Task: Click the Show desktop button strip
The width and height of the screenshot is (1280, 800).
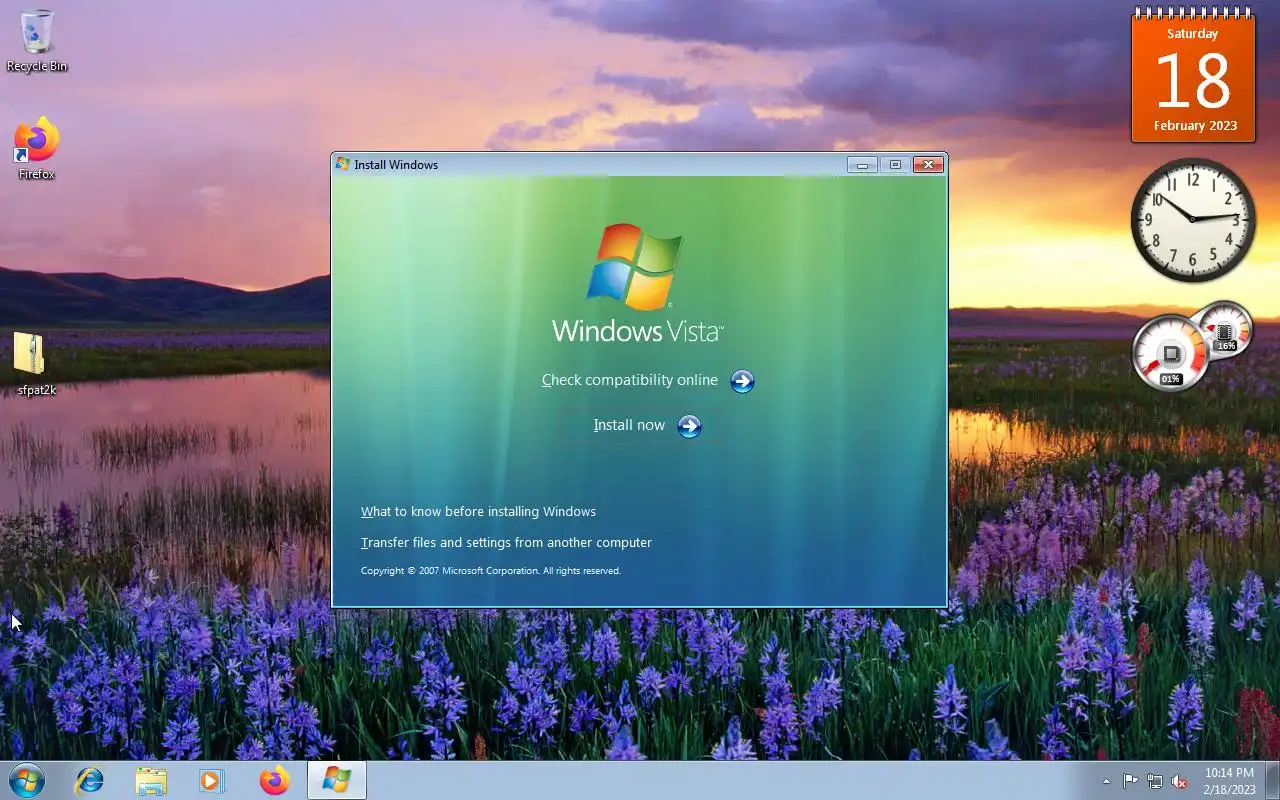Action: pyautogui.click(x=1272, y=781)
